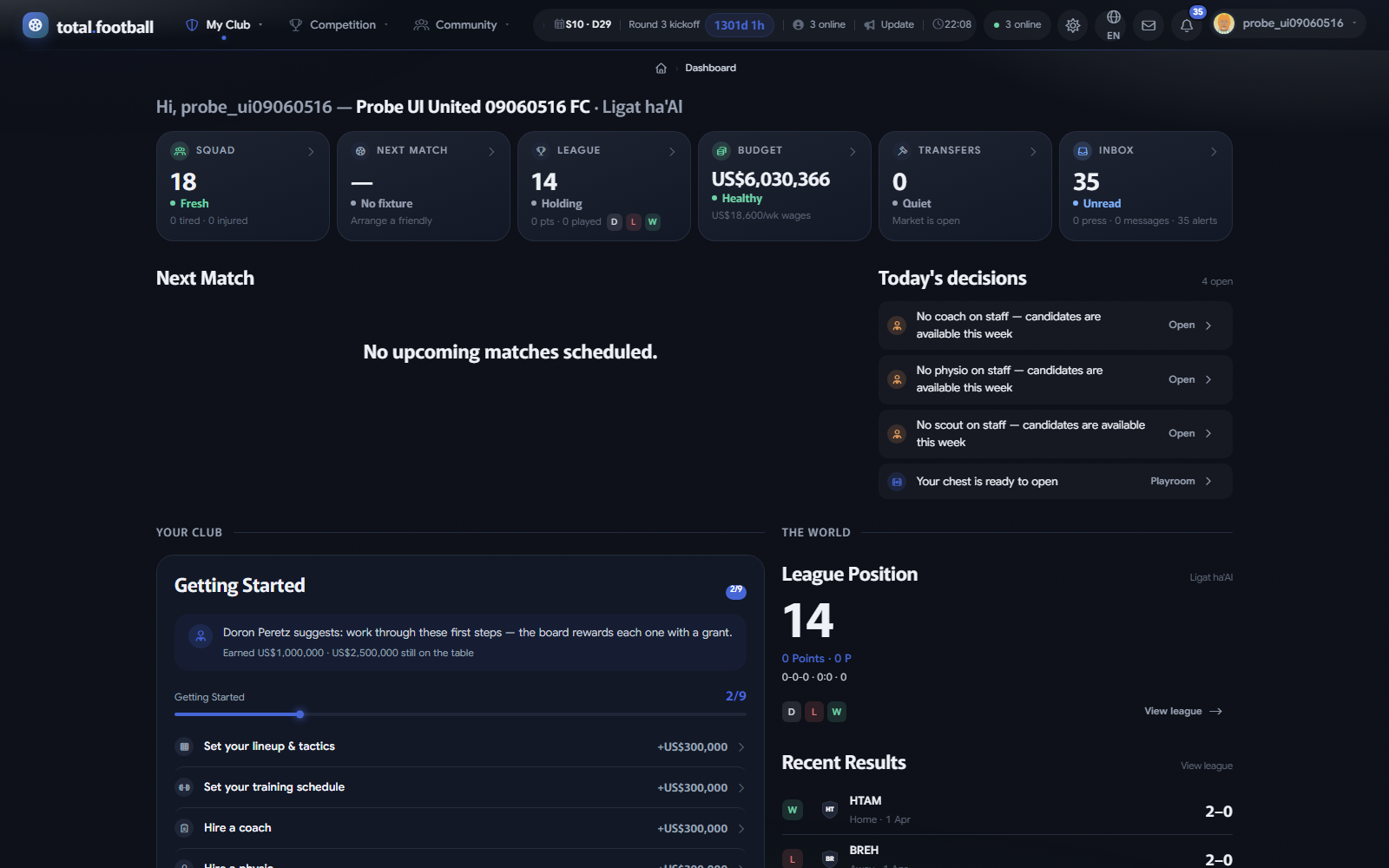1389x868 pixels.
Task: Open the 'No coach on staff' decision
Action: tap(1055, 325)
